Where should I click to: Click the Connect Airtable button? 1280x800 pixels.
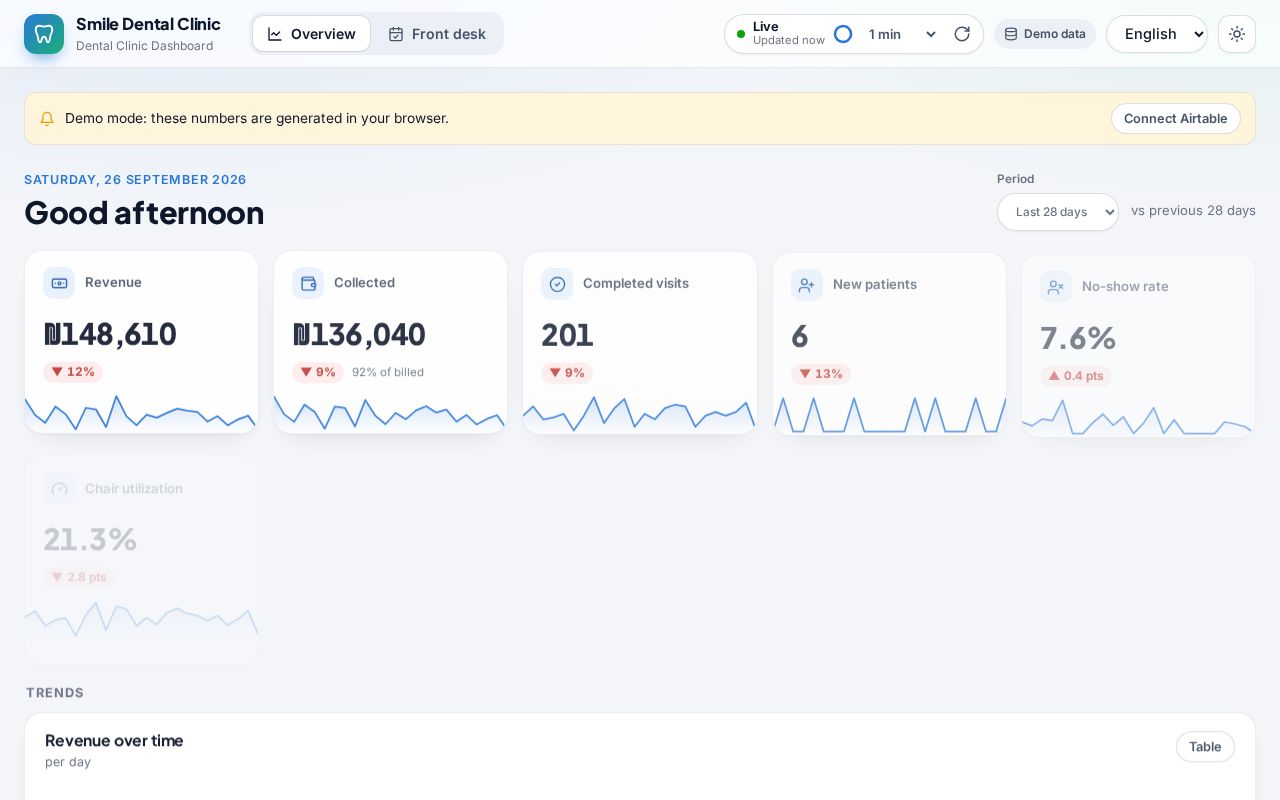(x=1176, y=119)
